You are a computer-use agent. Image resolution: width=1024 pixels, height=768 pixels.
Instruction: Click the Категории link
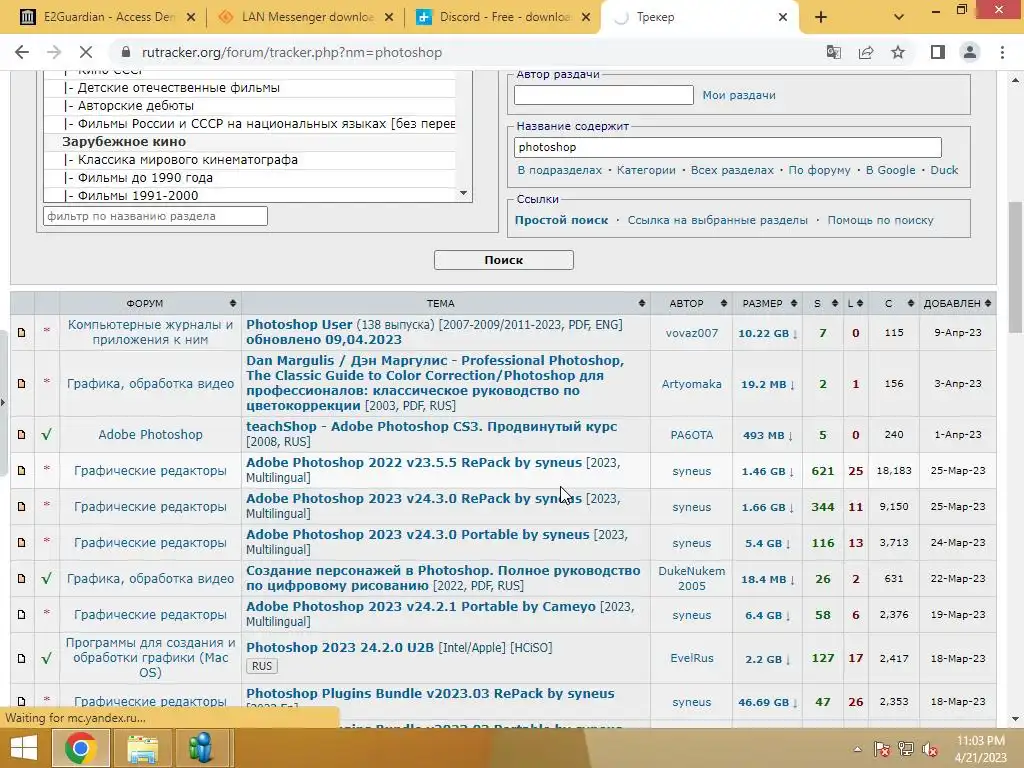pyautogui.click(x=646, y=170)
